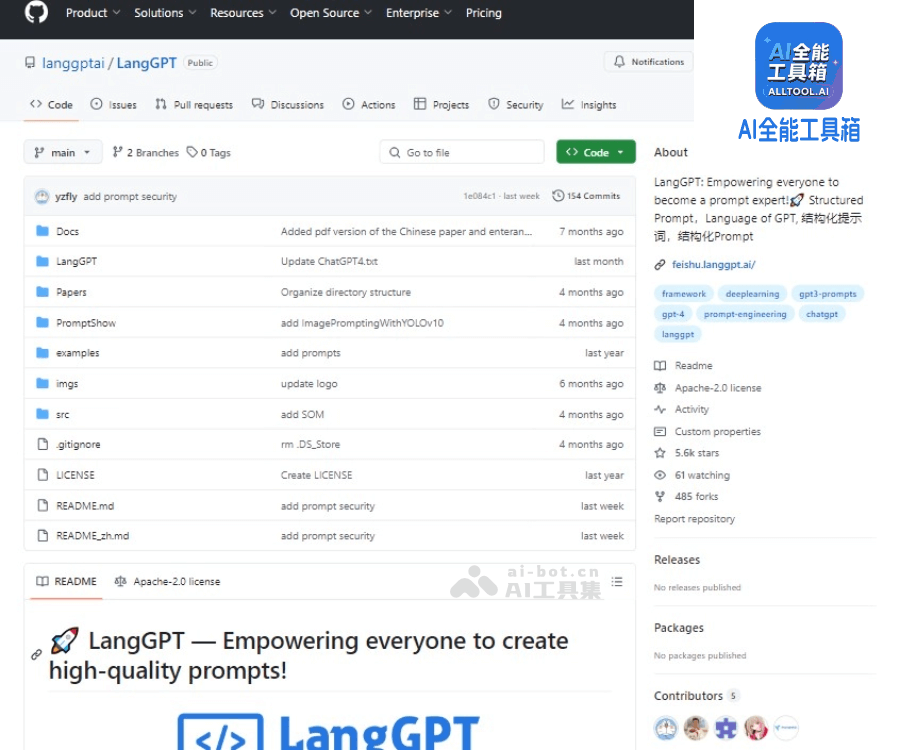This screenshot has width=900, height=750.
Task: Open the Insights tab
Action: click(x=589, y=104)
